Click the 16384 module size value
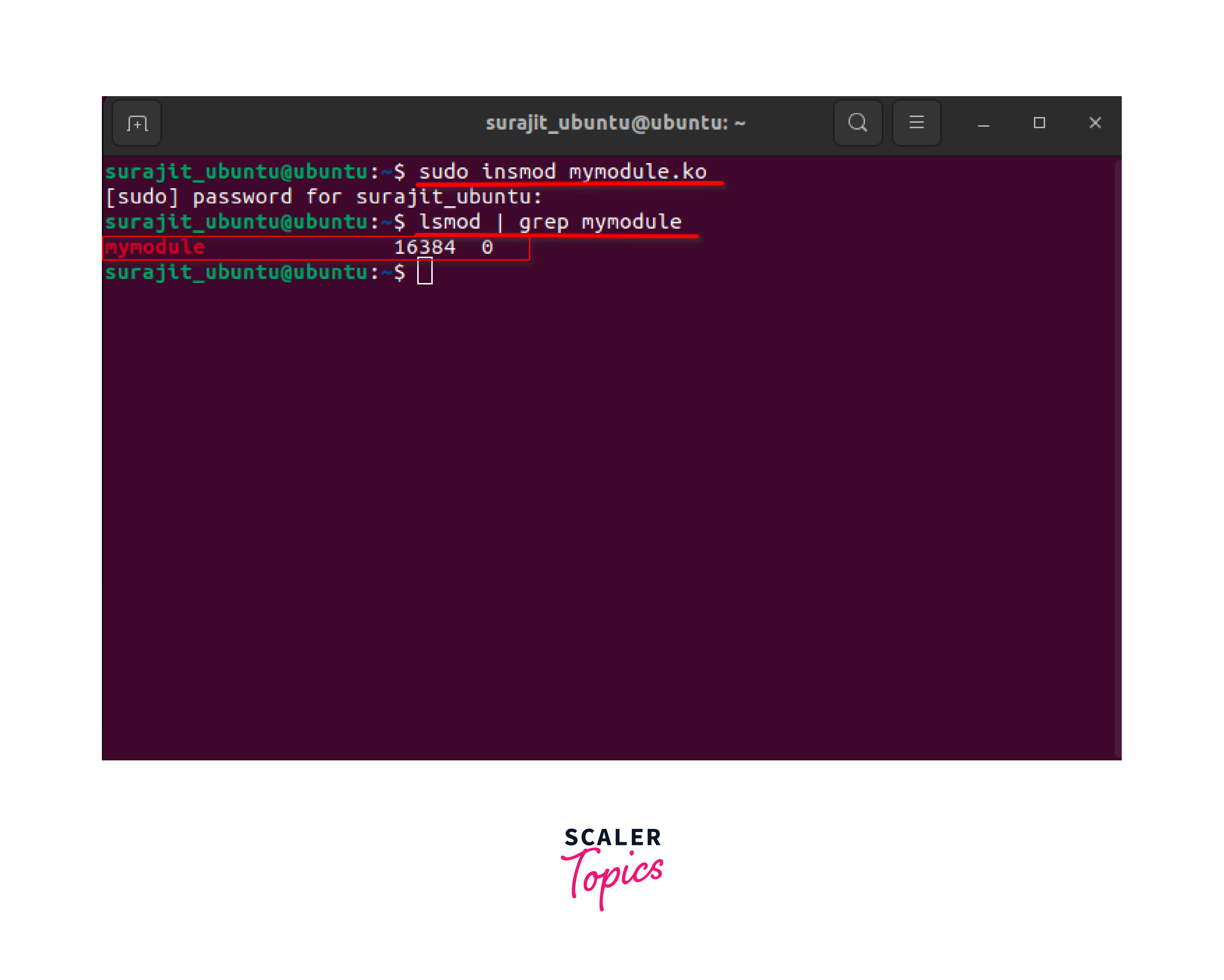The width and height of the screenshot is (1224, 980). 425,248
